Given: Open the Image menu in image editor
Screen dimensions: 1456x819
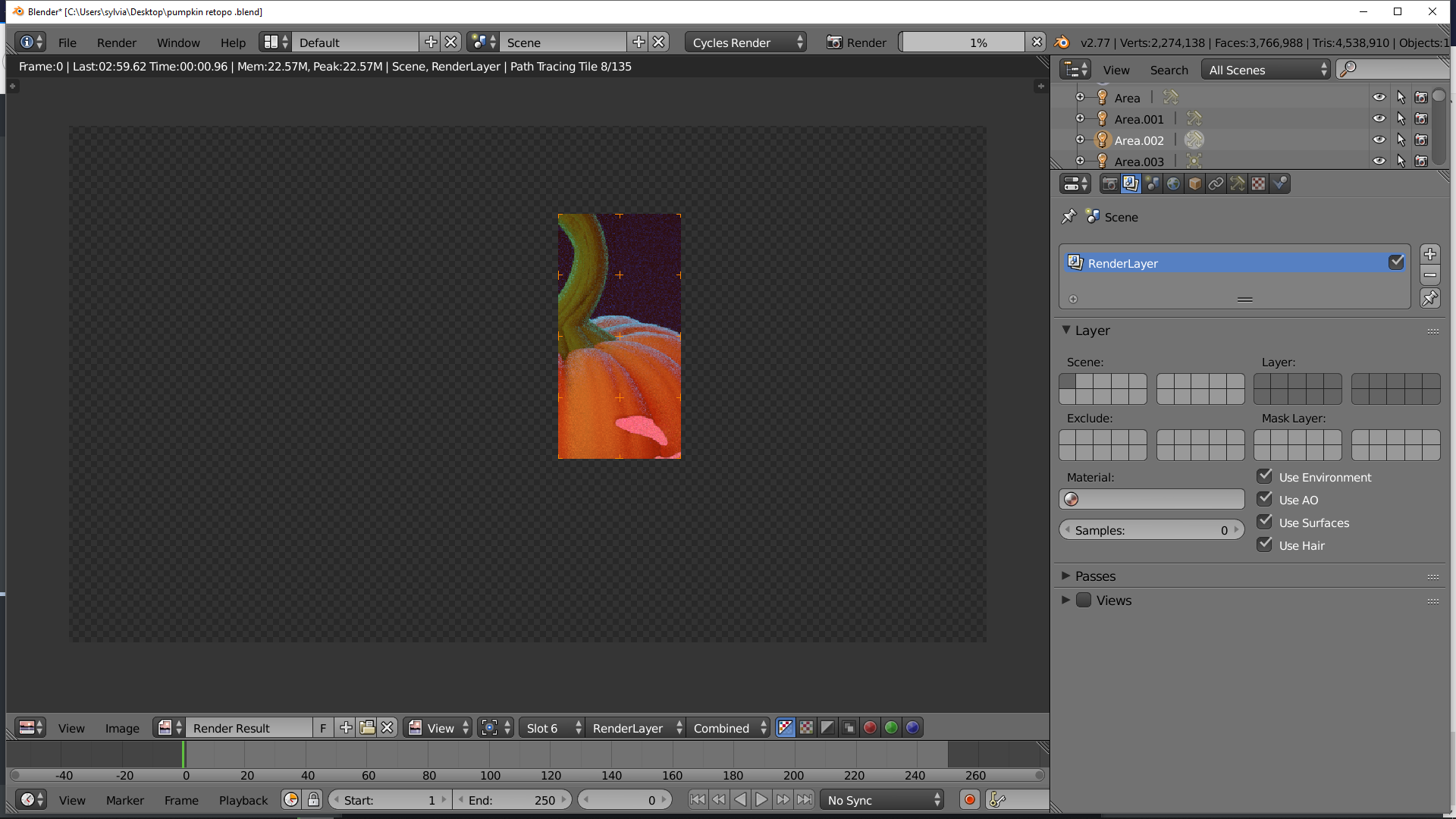Looking at the screenshot, I should tap(122, 728).
